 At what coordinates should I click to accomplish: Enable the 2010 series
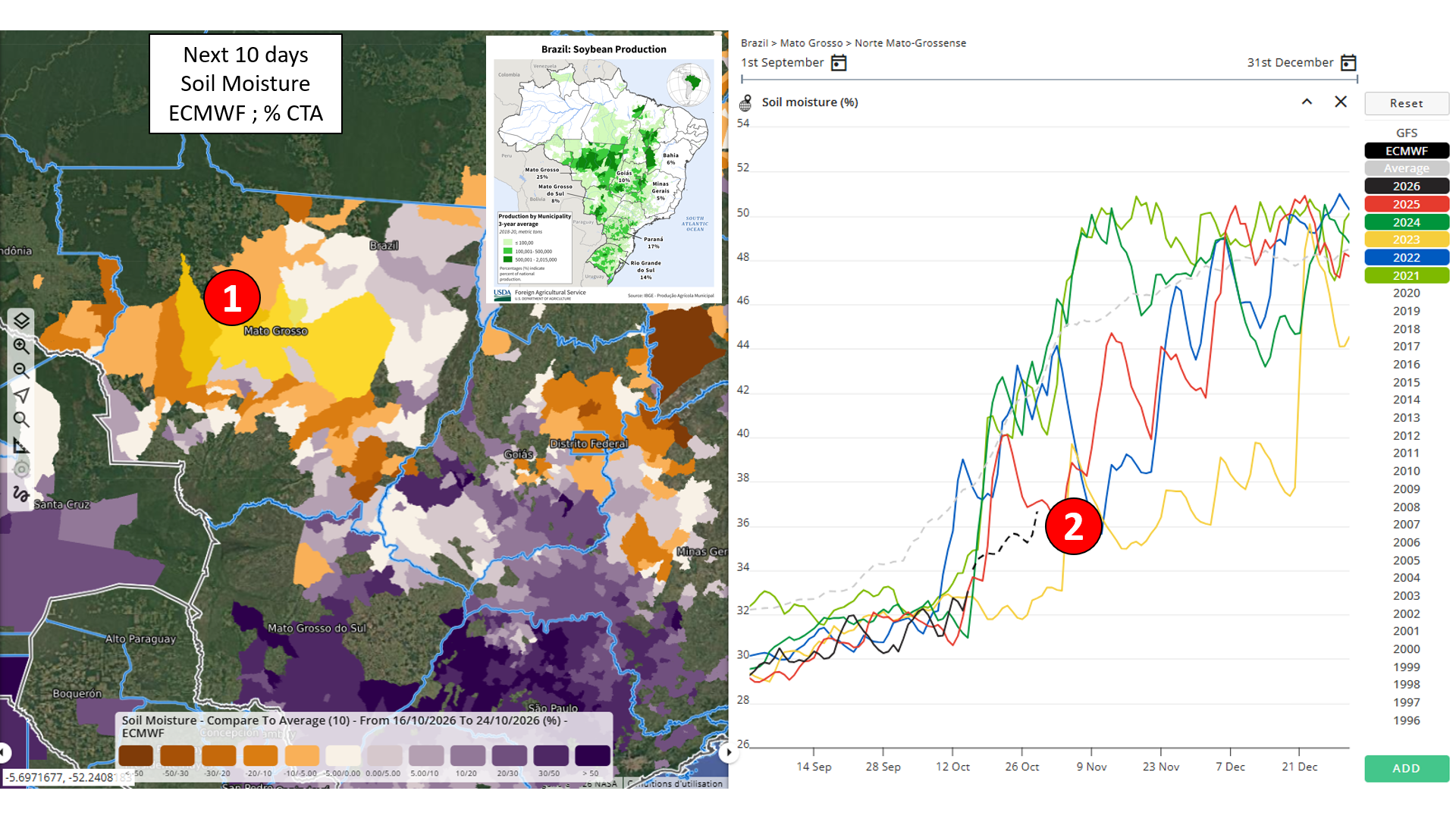(x=1407, y=471)
